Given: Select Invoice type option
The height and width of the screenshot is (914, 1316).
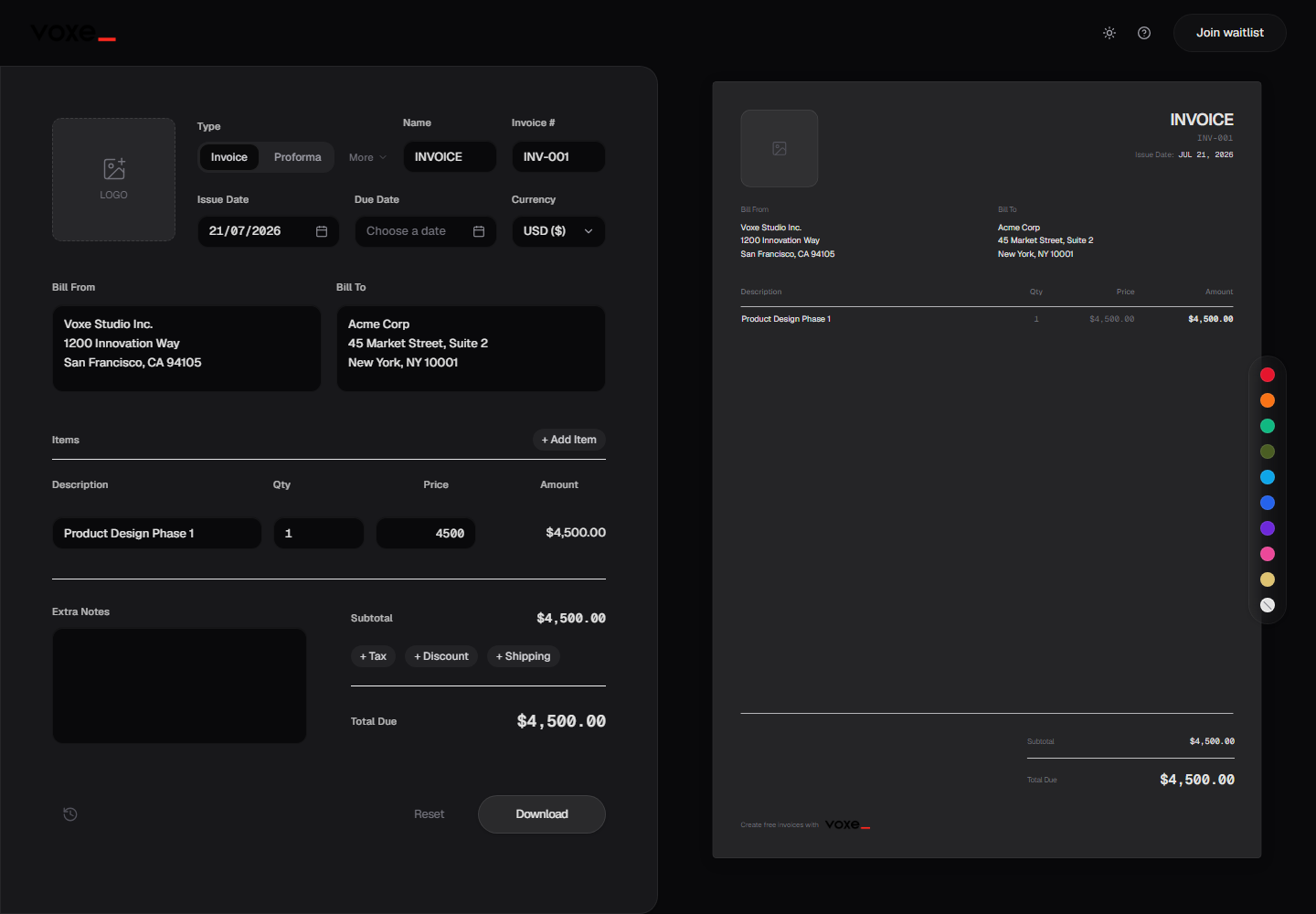Looking at the screenshot, I should pyautogui.click(x=229, y=157).
